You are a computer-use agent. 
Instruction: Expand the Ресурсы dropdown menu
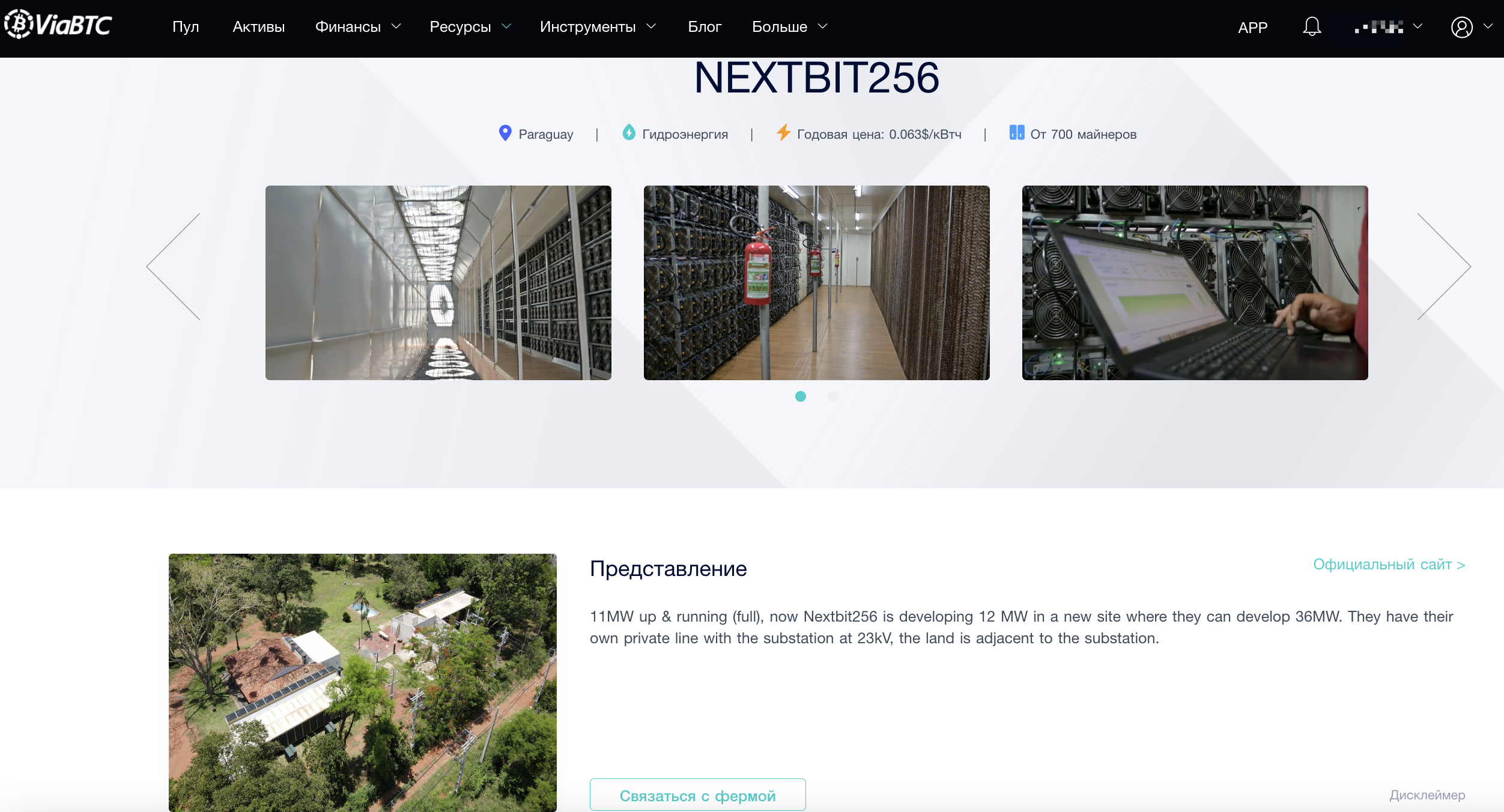pos(470,27)
